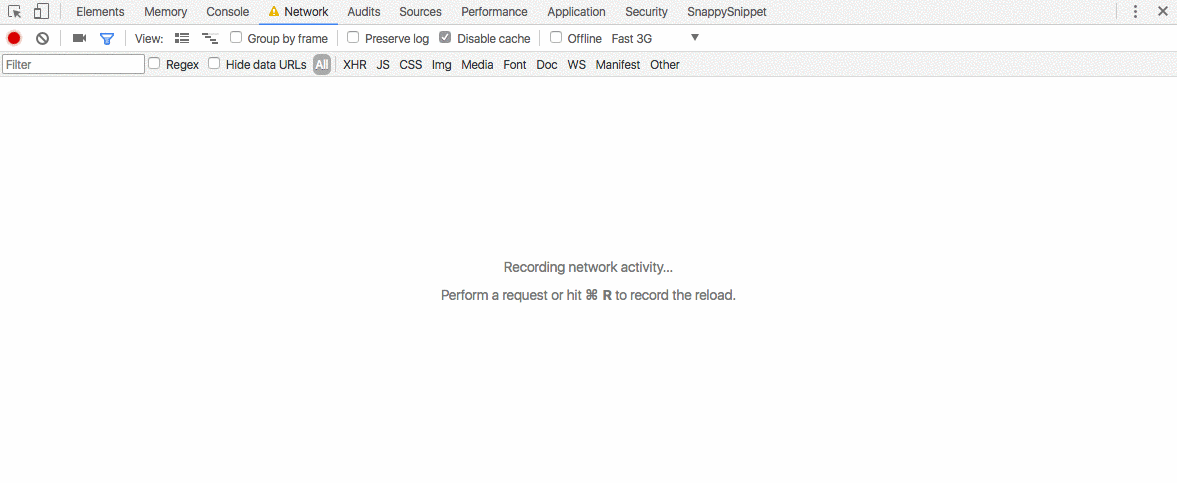1177x483 pixels.
Task: Check Hide data URLs
Action: click(214, 64)
